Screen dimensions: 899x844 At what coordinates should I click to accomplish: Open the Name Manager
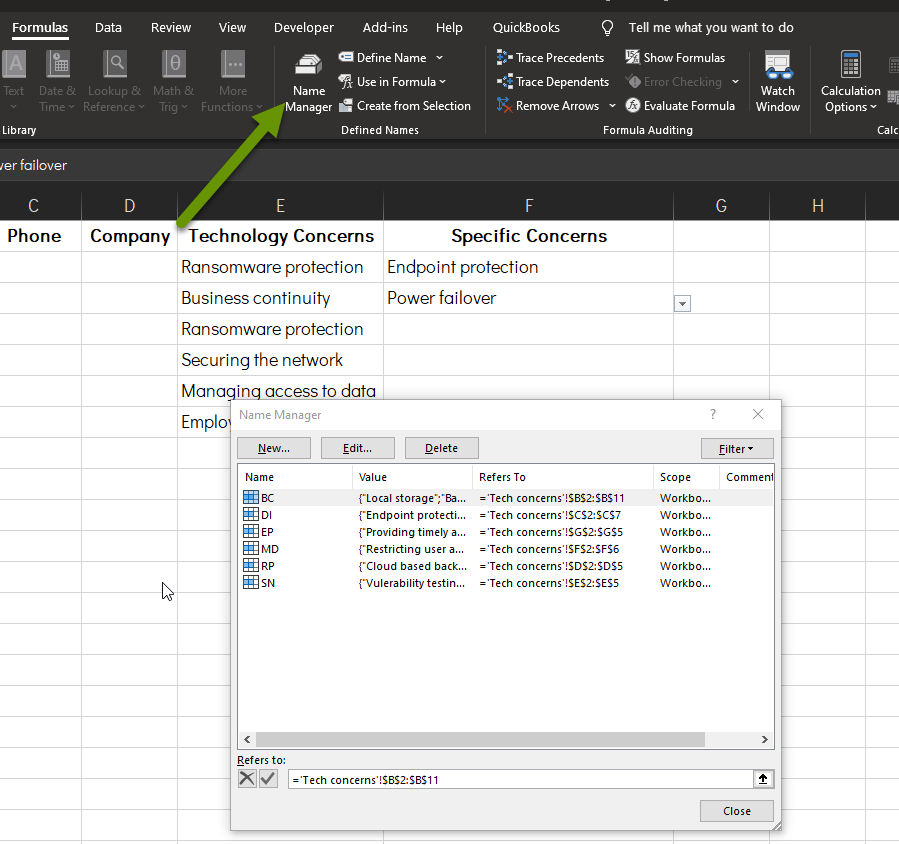(x=307, y=80)
